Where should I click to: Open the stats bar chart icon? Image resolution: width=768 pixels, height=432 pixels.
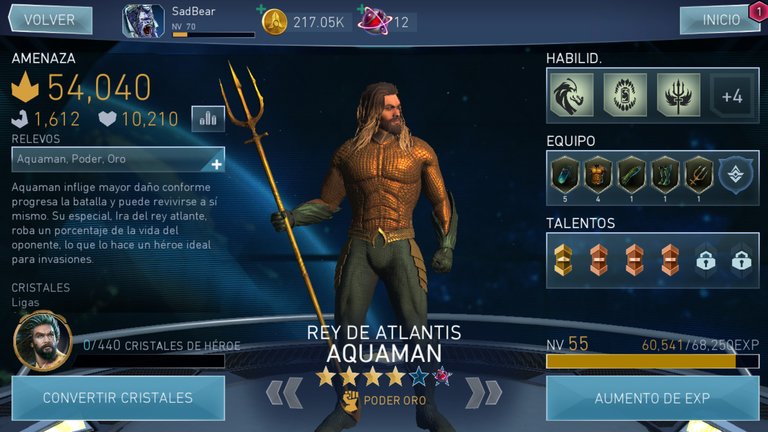(208, 119)
